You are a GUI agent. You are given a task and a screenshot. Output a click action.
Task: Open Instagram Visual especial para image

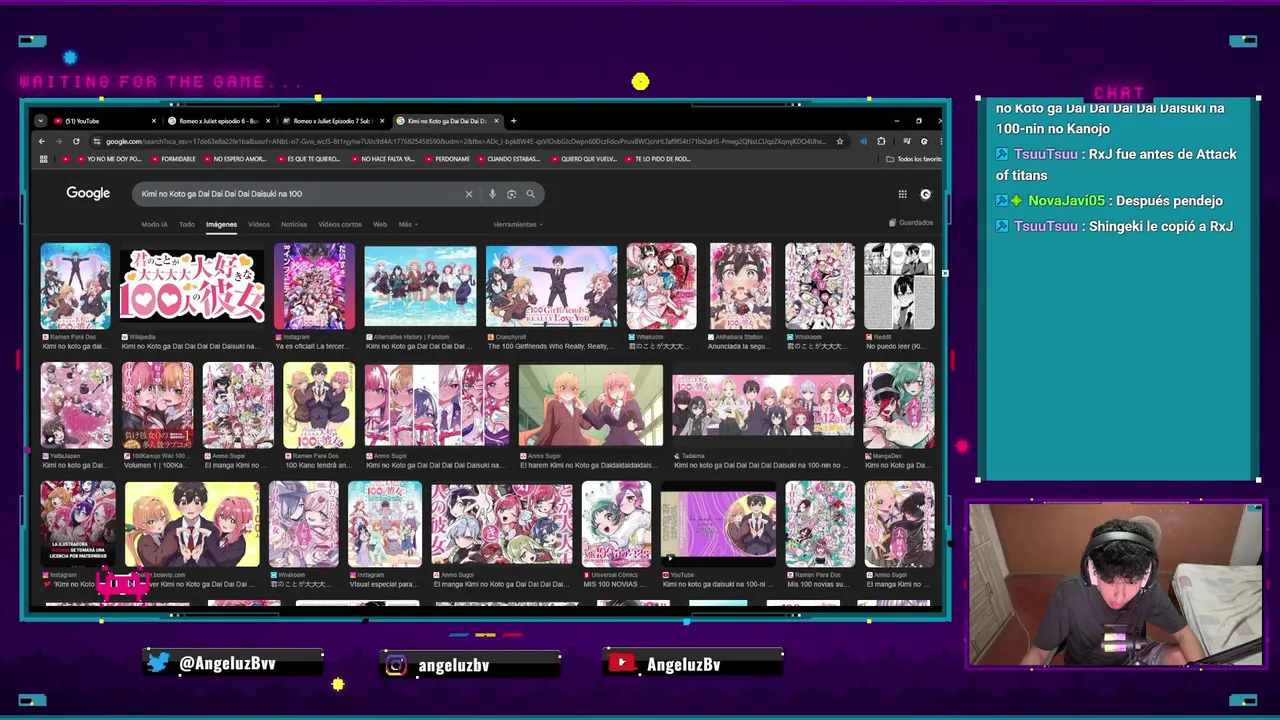tap(385, 524)
